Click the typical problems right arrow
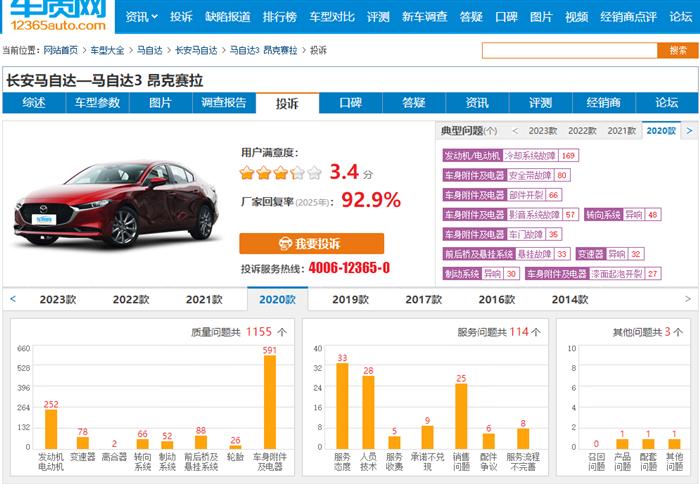Image resolution: width=700 pixels, height=484 pixels. (689, 131)
